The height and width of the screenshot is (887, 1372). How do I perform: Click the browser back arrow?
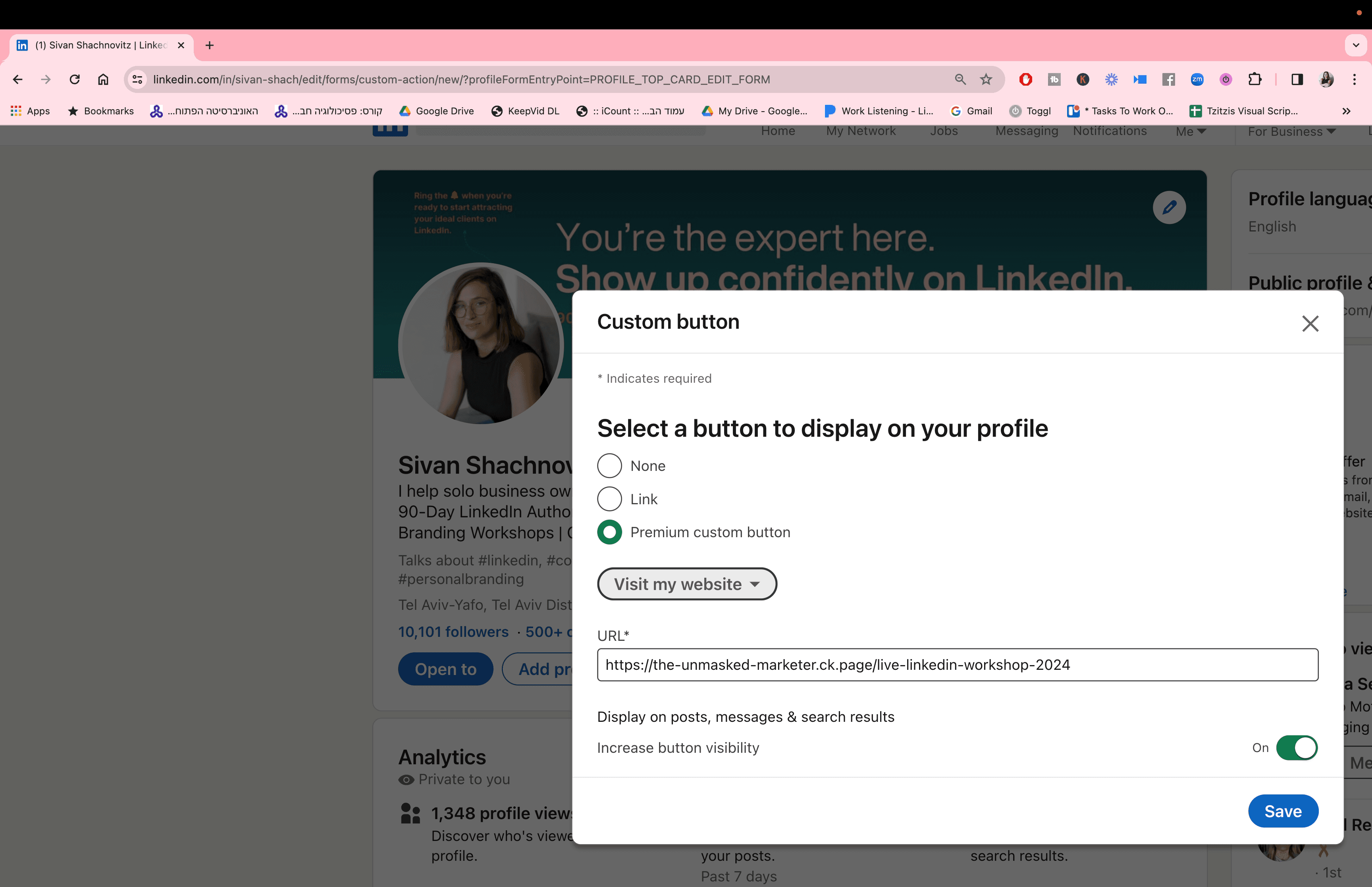pos(18,79)
